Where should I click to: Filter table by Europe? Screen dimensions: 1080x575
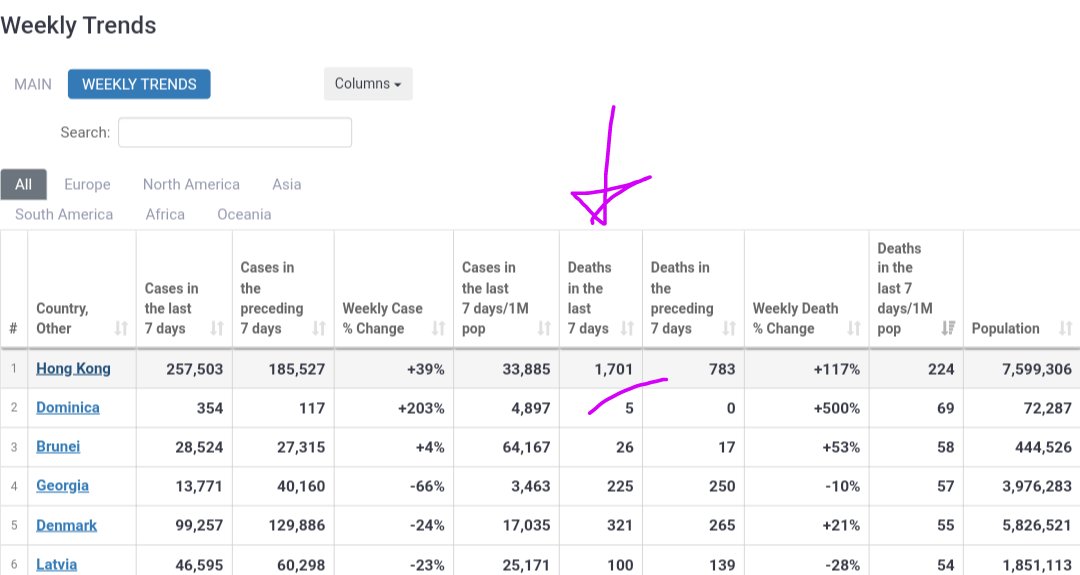tap(87, 185)
